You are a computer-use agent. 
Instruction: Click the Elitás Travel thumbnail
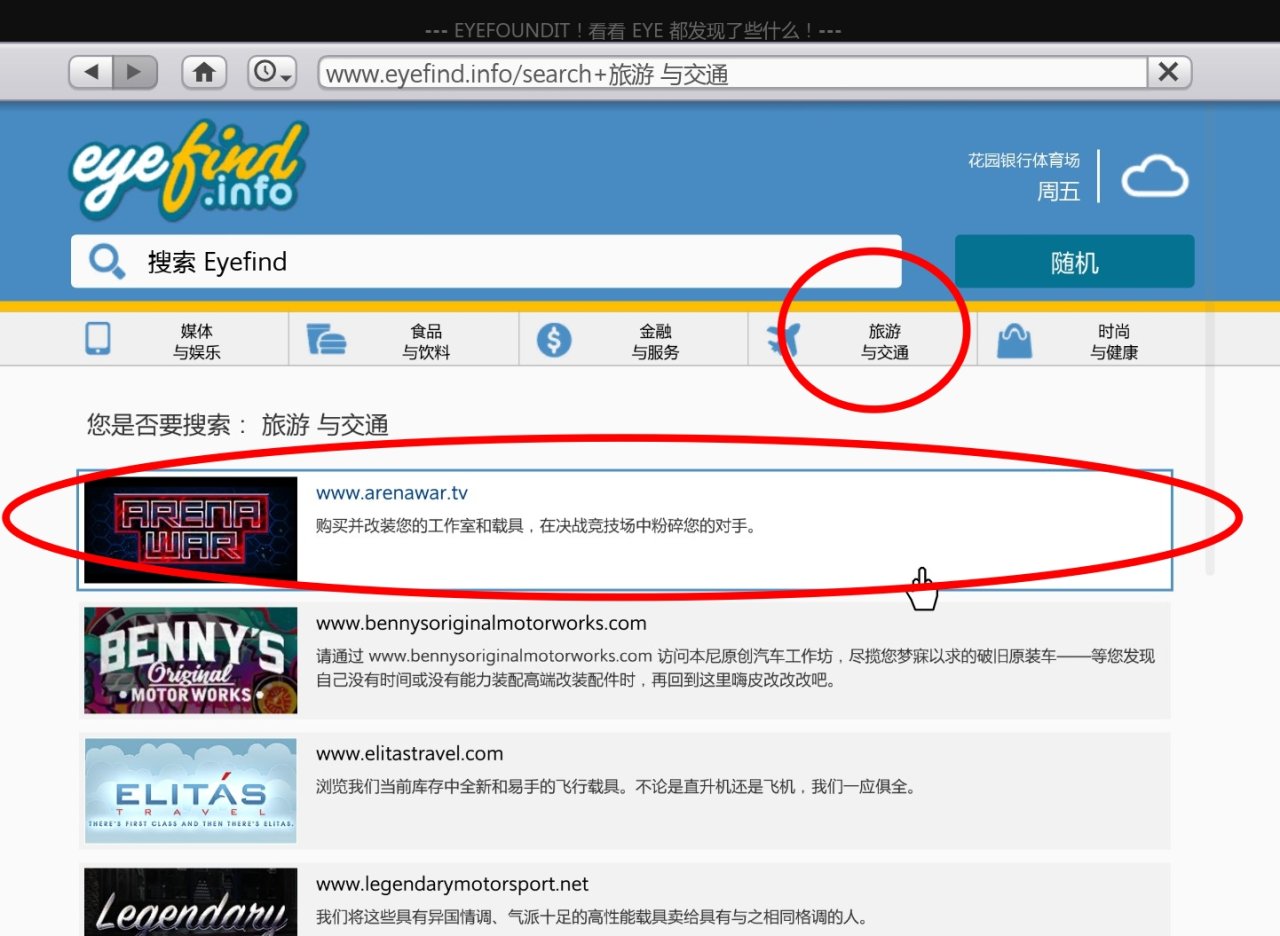point(191,791)
